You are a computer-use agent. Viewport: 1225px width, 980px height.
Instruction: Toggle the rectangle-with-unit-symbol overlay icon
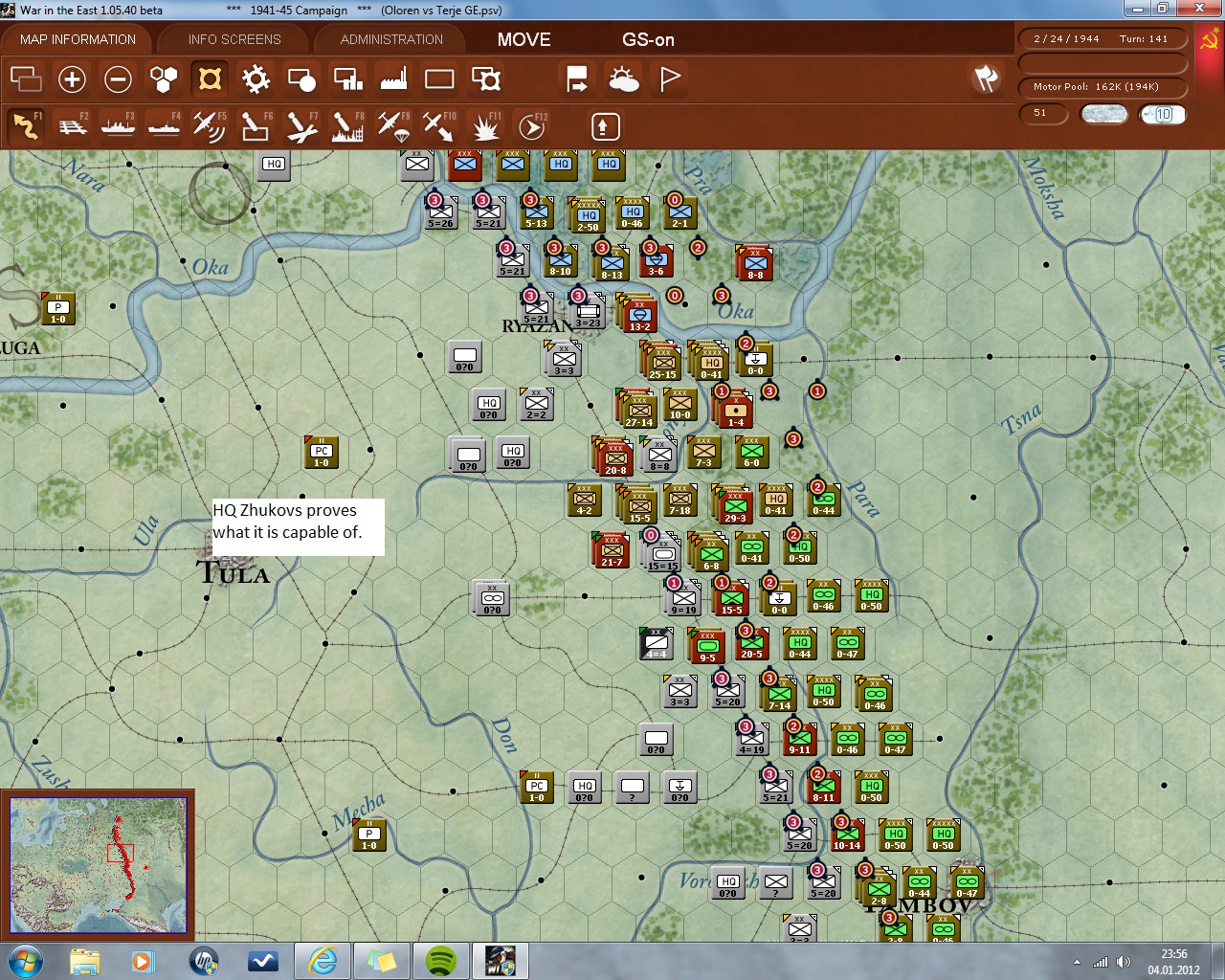coord(486,78)
